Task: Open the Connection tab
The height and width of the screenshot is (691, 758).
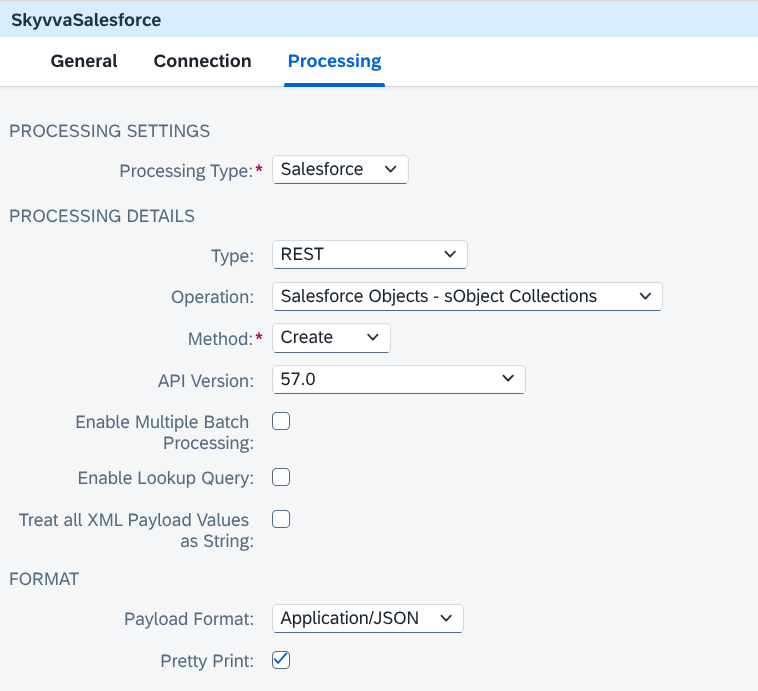Action: [202, 61]
